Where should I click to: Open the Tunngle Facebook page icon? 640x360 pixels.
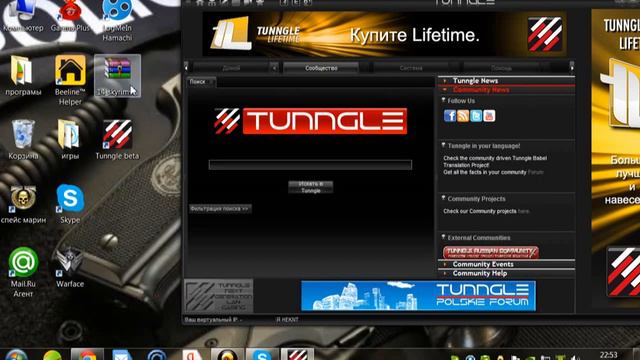(x=450, y=116)
